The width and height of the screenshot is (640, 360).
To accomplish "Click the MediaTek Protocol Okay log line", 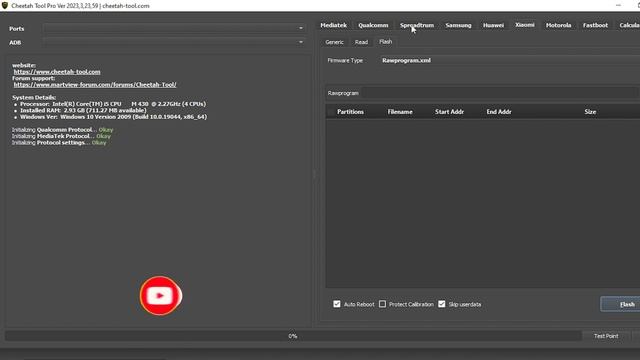I will tap(61, 136).
